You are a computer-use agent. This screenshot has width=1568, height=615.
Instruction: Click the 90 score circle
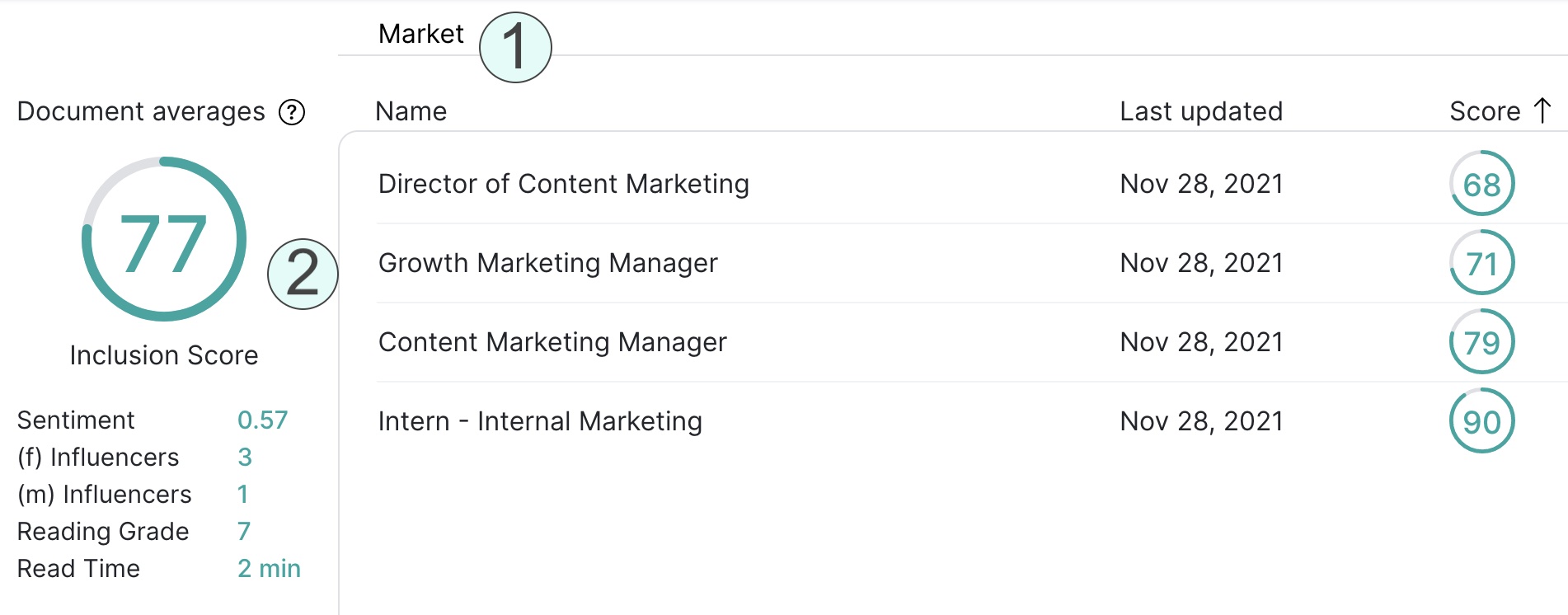pos(1481,421)
